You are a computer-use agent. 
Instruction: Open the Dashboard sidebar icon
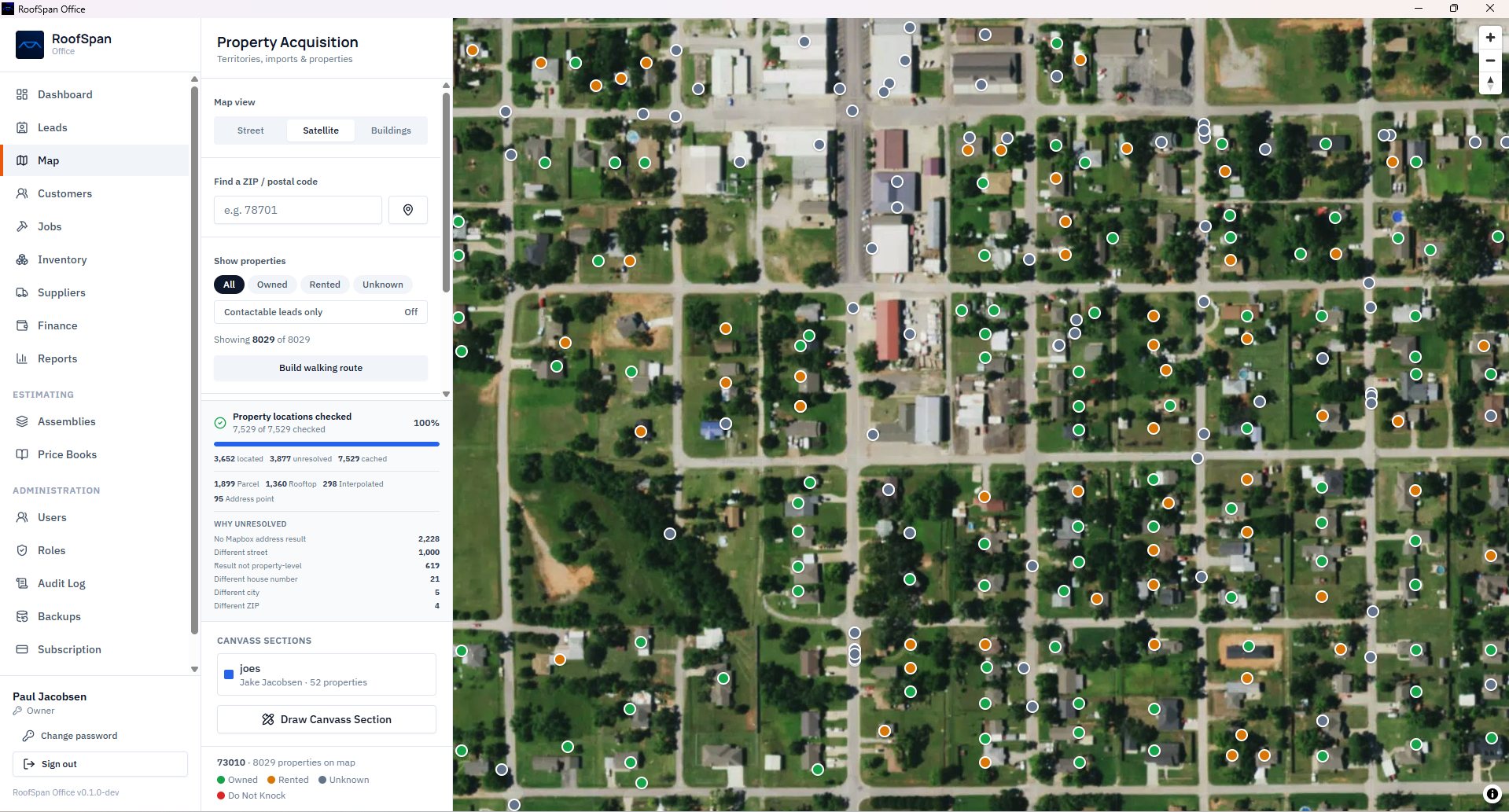coord(22,94)
